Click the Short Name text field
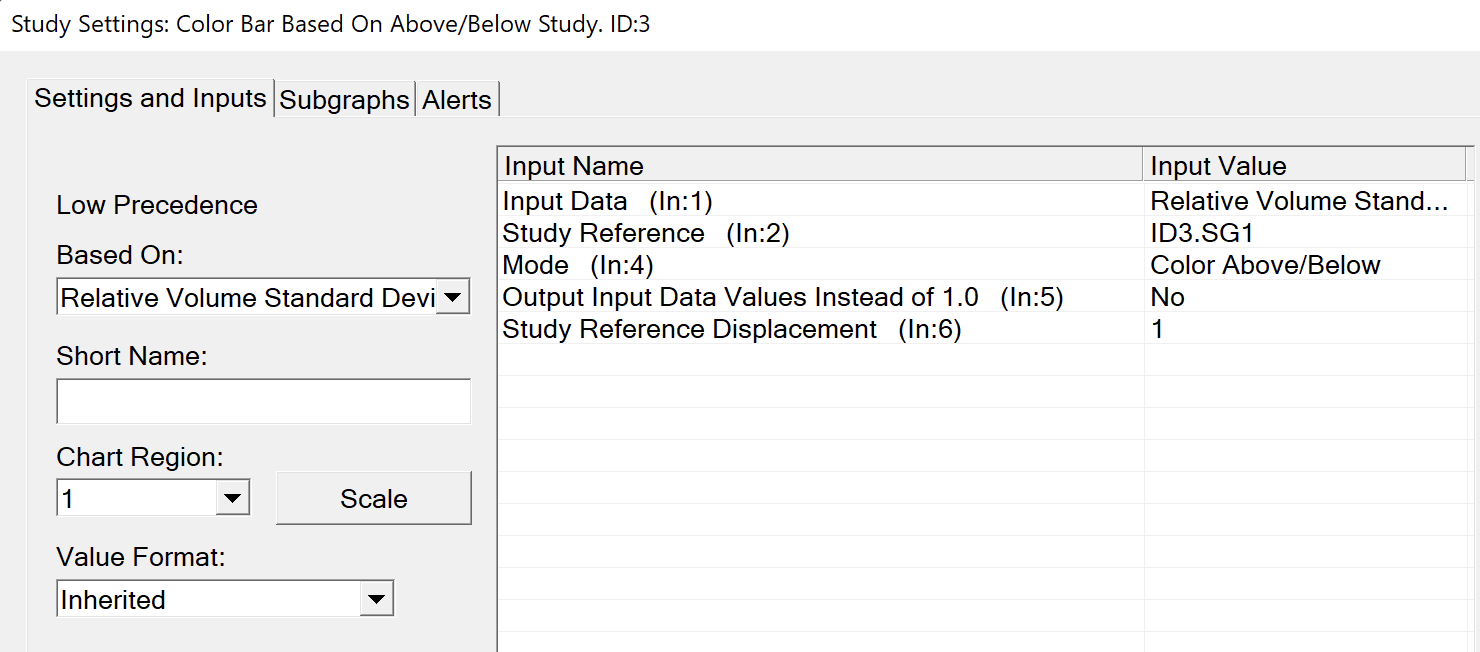 click(263, 401)
